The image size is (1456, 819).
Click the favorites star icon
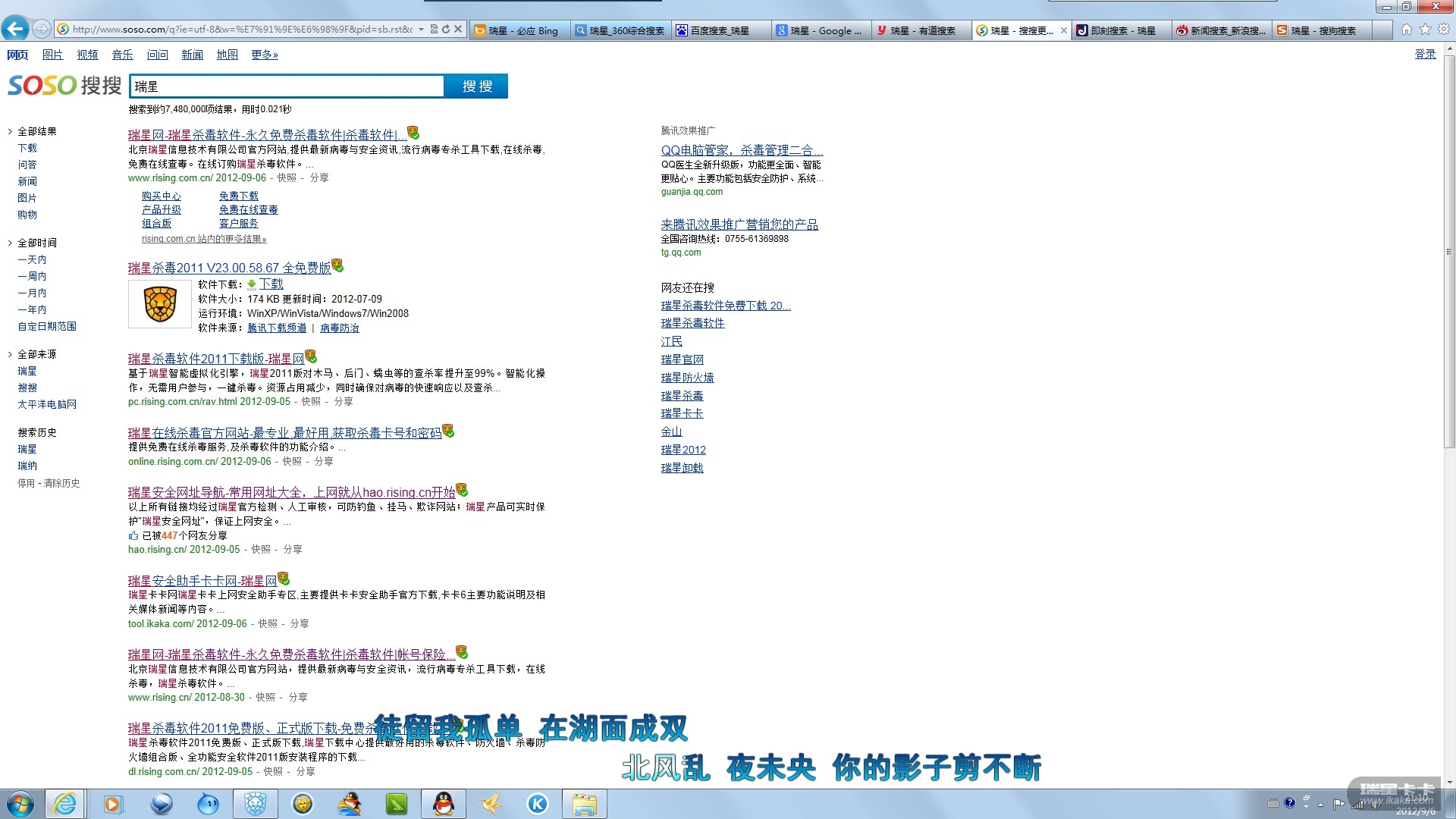click(1425, 30)
